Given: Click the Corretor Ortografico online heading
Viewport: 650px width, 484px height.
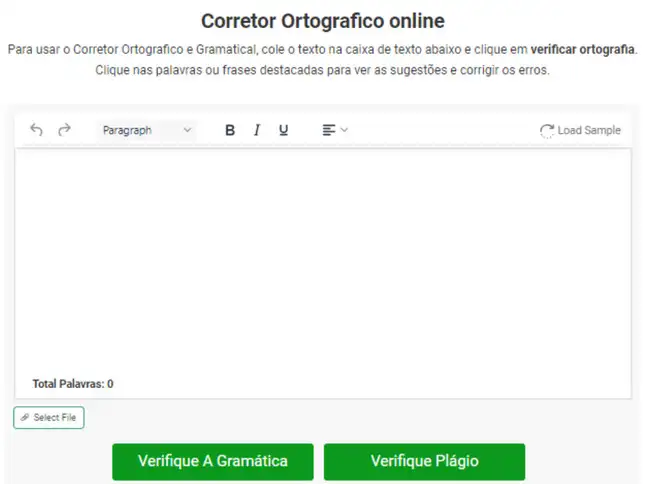Looking at the screenshot, I should [323, 21].
